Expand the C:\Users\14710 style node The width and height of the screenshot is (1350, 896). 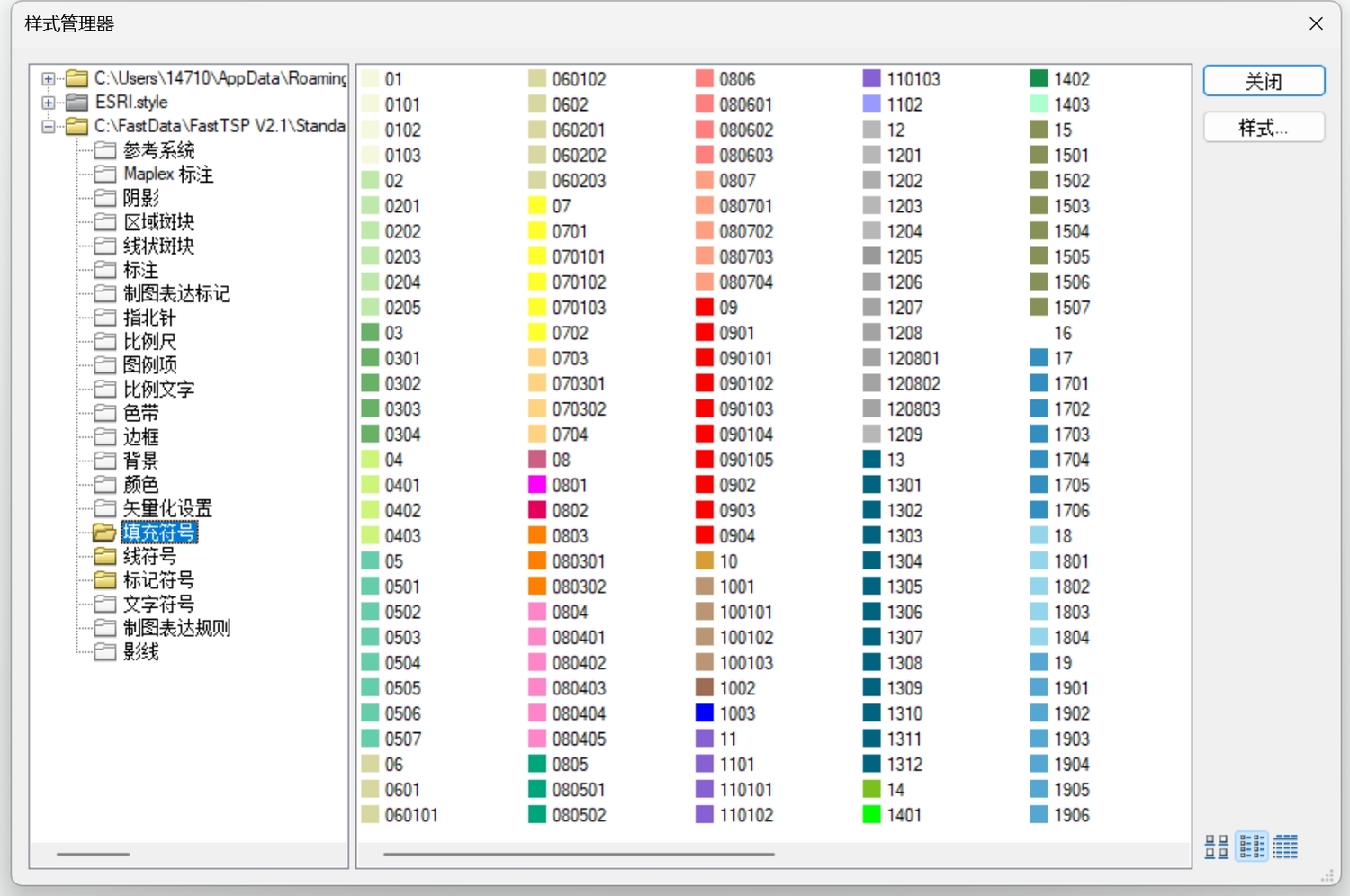[x=49, y=79]
